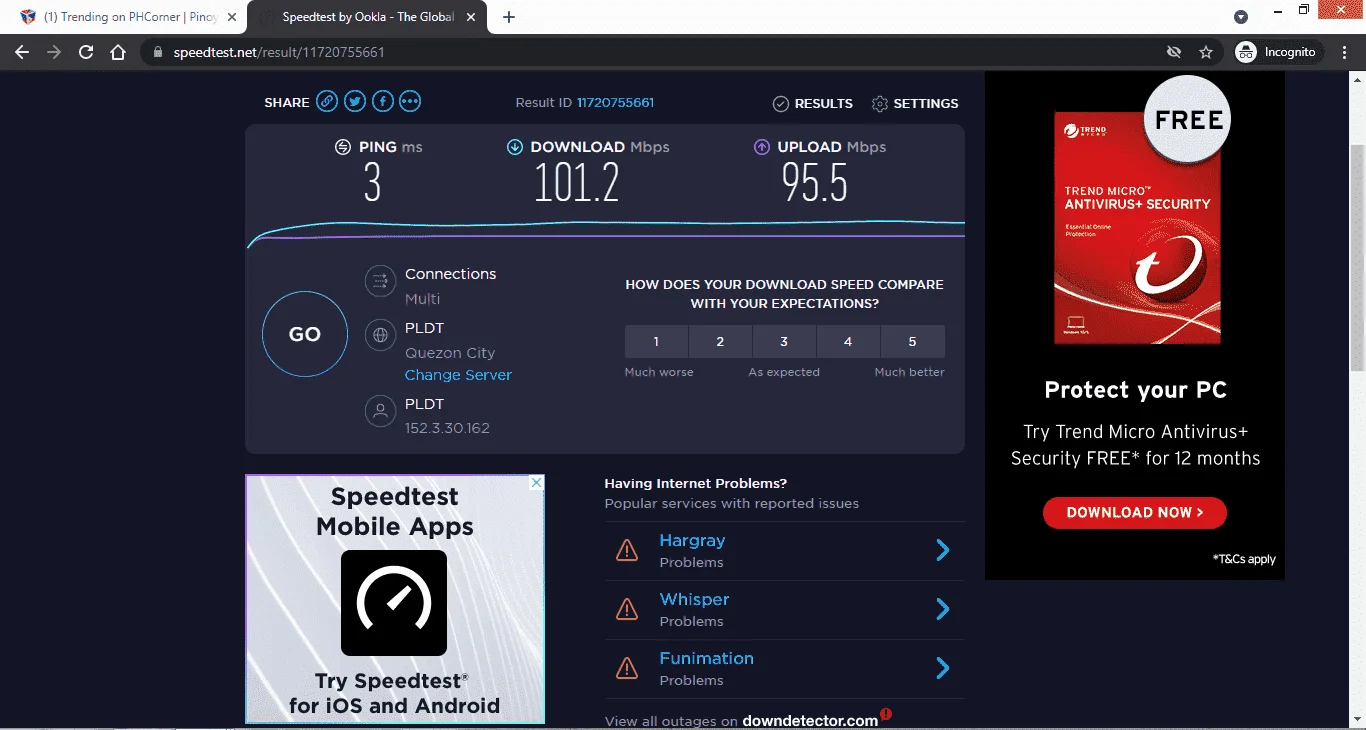Image resolution: width=1366 pixels, height=730 pixels.
Task: Click the Connections mode icon
Action: [380, 282]
